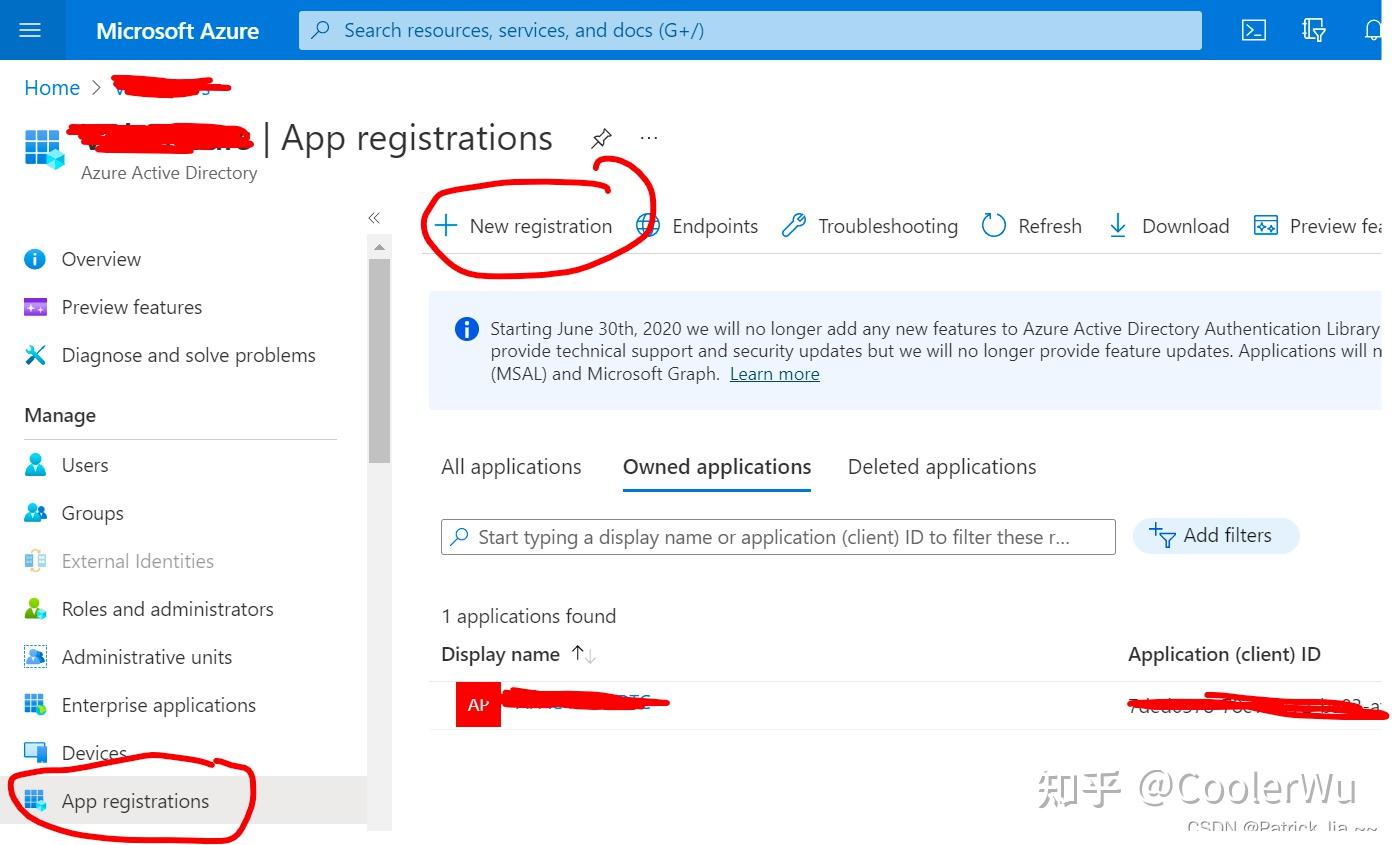Click the Users sidebar icon
This screenshot has height=845, width=1392.
coord(35,465)
